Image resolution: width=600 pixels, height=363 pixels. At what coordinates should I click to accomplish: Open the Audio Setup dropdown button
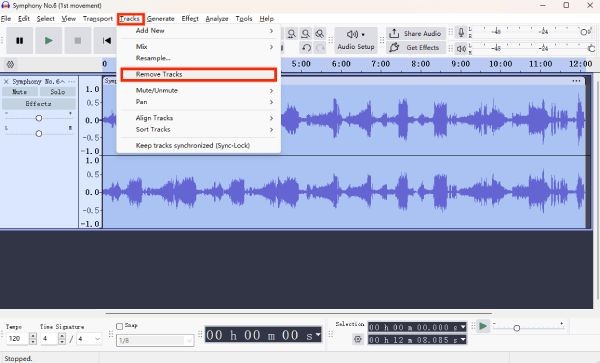tap(356, 40)
